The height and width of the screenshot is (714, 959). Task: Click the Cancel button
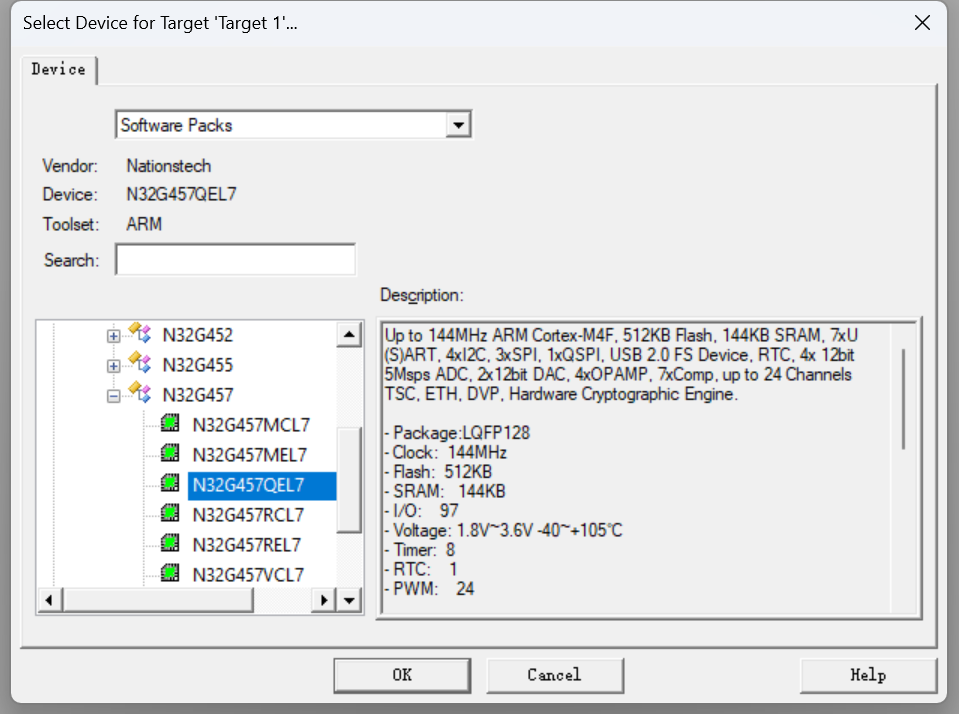(554, 675)
